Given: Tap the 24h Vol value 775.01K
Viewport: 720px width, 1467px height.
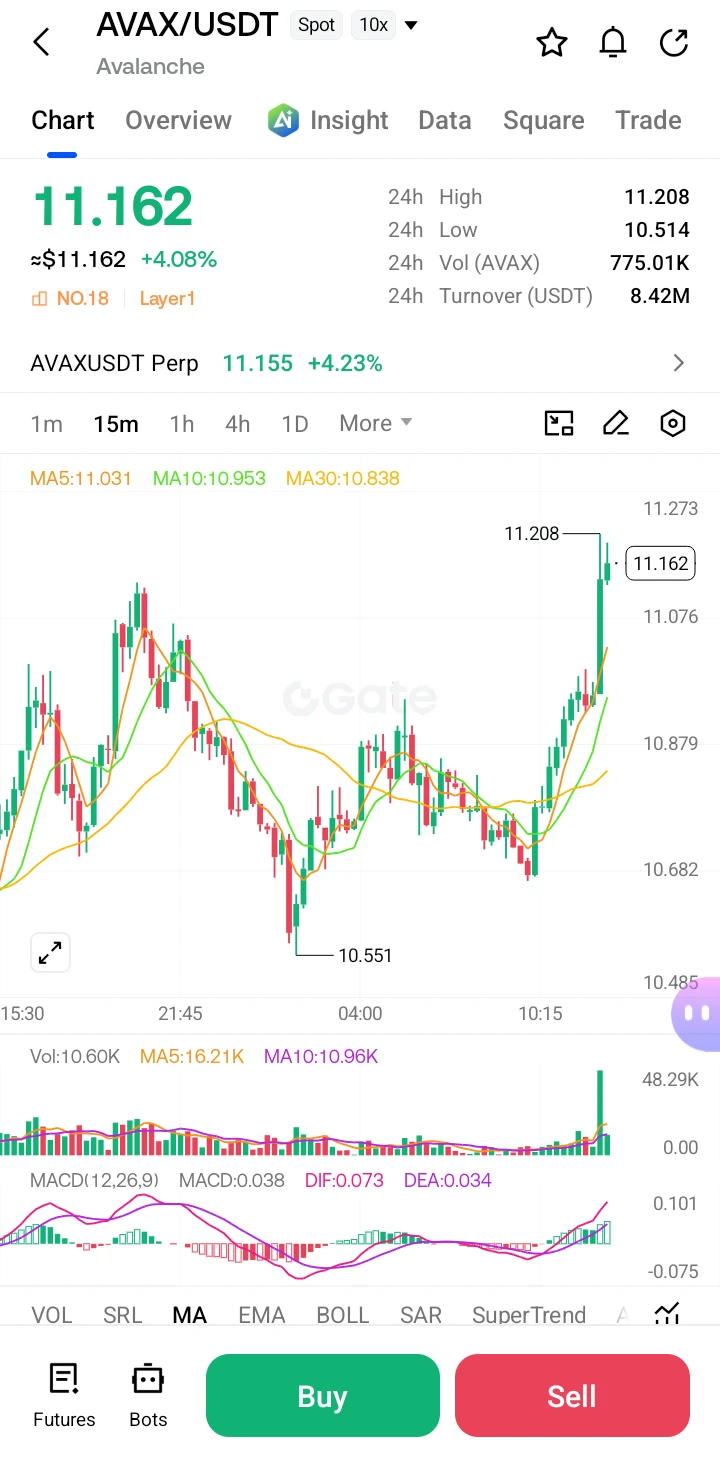Looking at the screenshot, I should click(x=650, y=263).
